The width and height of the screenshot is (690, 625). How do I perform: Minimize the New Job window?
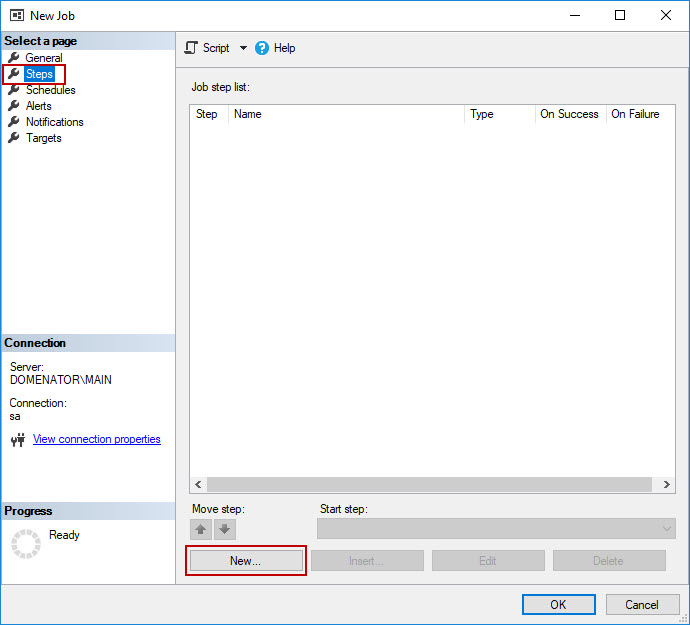point(575,15)
